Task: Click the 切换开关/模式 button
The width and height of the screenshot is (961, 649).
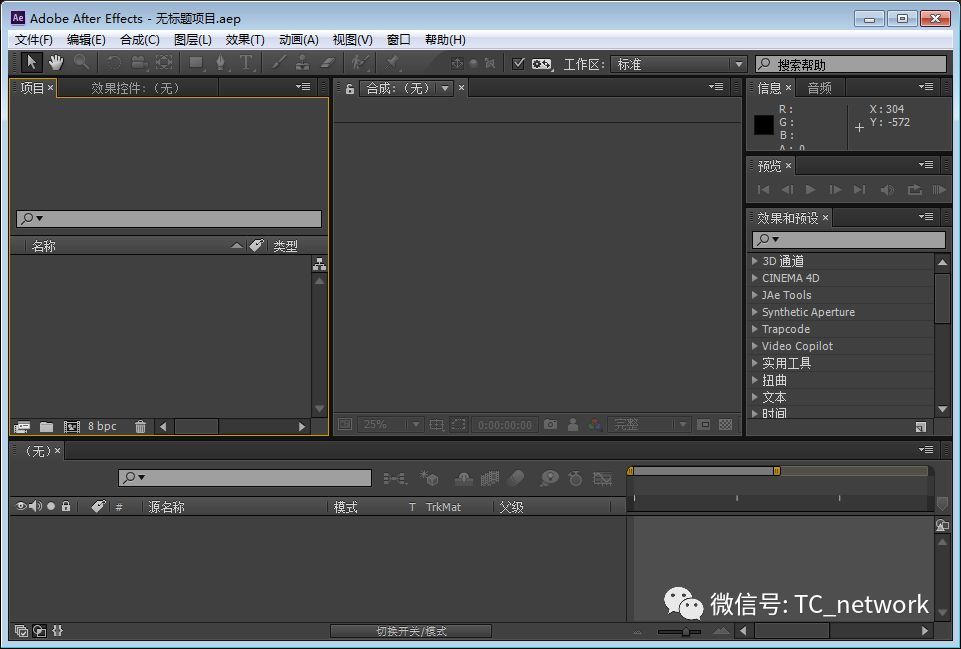Action: tap(411, 631)
